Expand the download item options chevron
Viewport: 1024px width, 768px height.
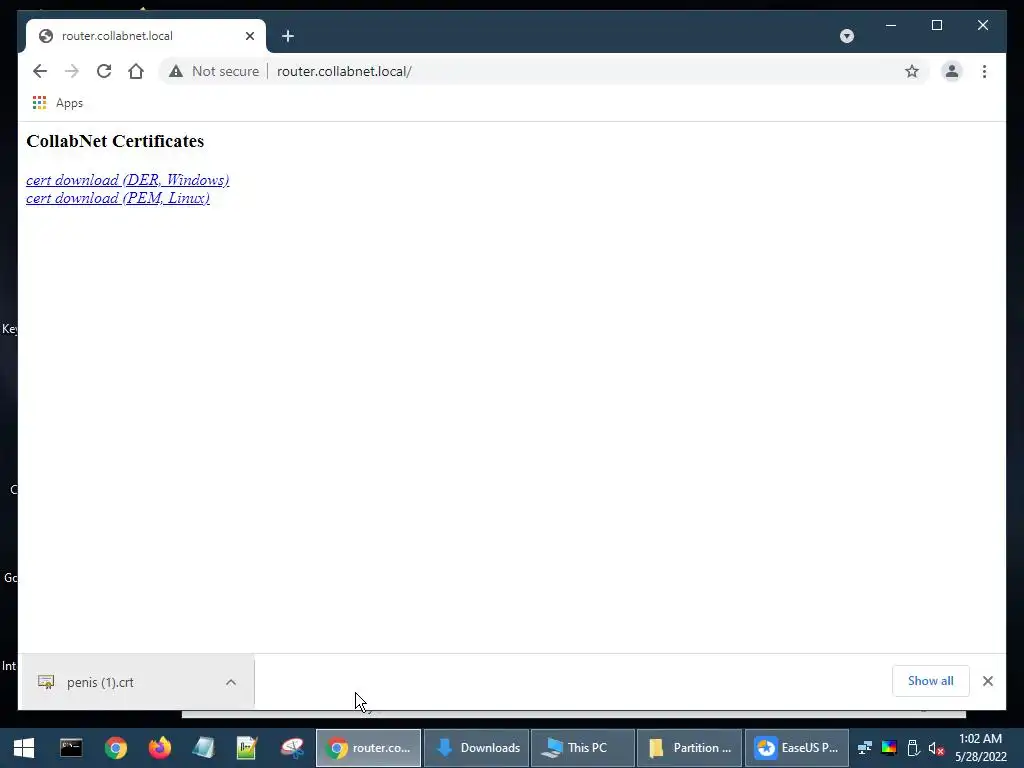[231, 682]
